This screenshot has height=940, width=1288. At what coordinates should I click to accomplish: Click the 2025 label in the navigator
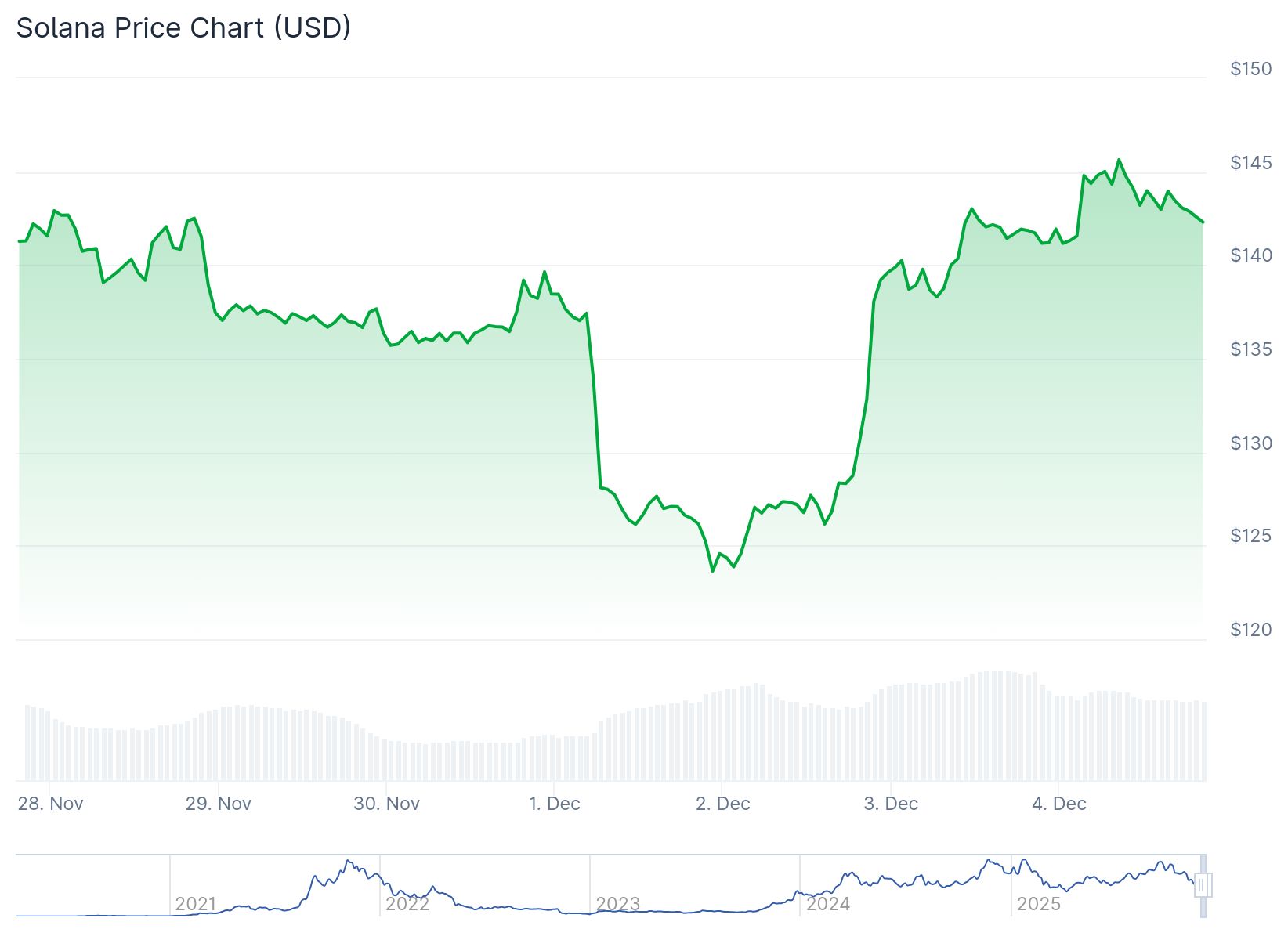pos(1038,904)
